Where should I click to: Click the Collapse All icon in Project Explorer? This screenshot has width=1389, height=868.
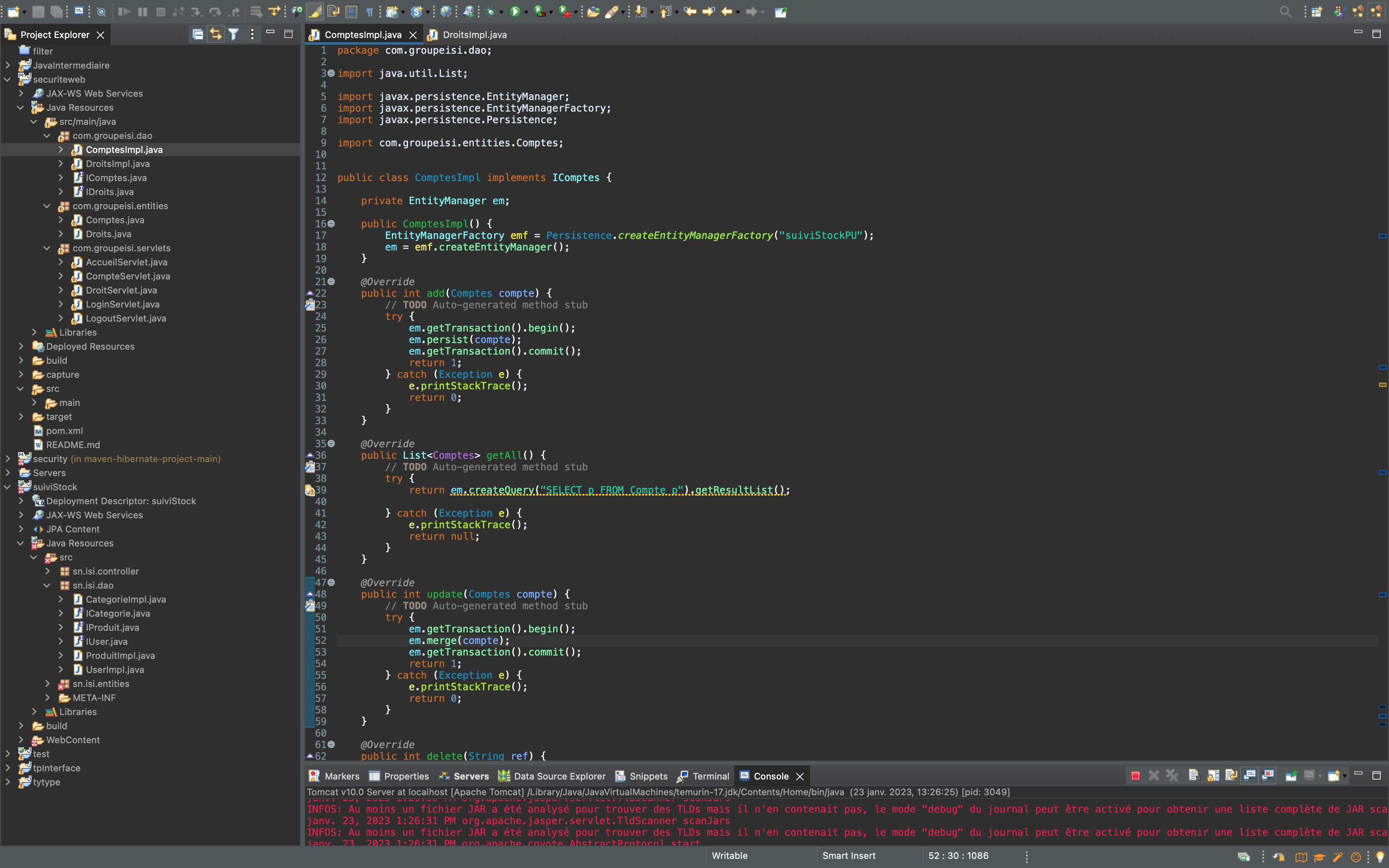click(198, 34)
